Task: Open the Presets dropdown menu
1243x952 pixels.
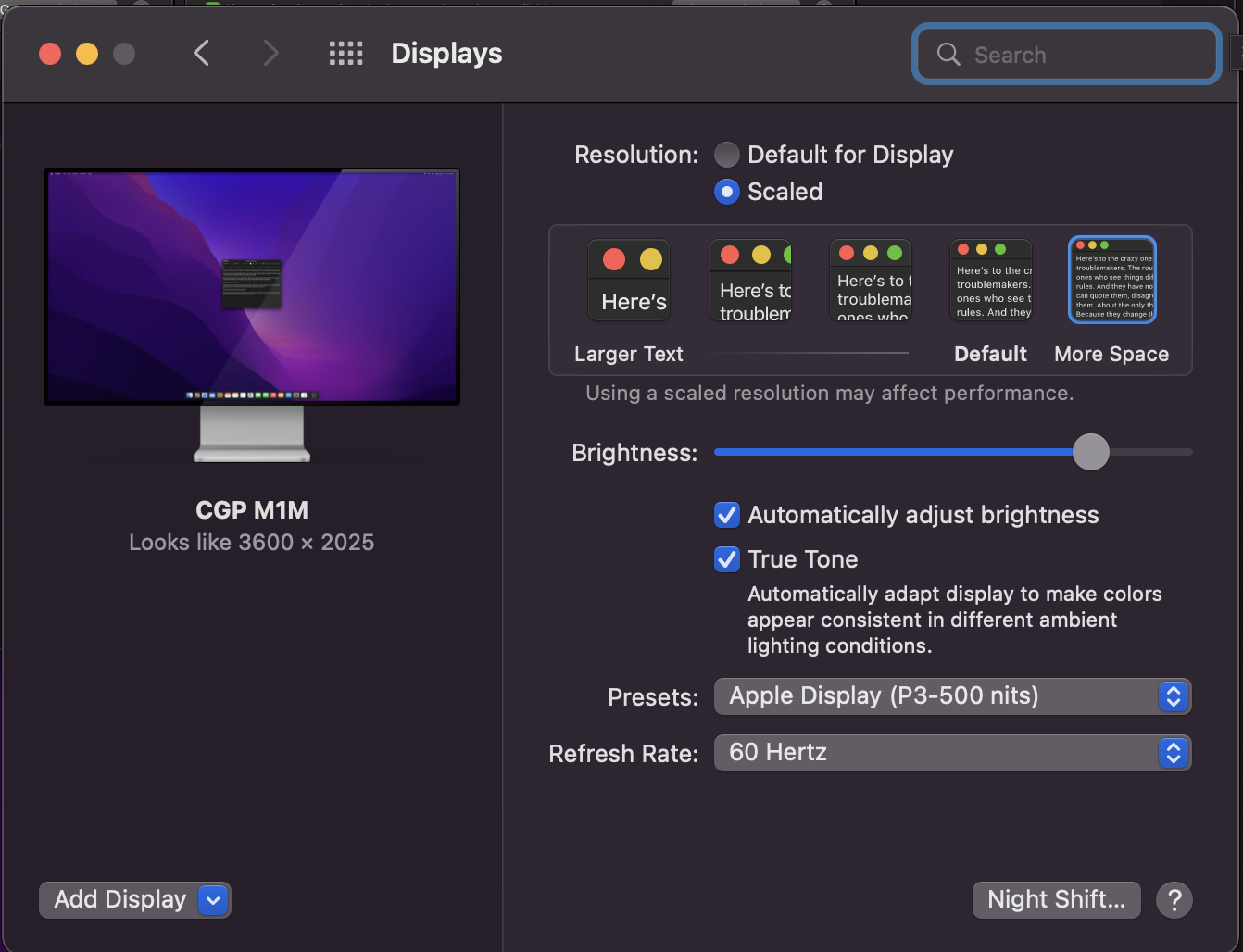Action: point(952,696)
